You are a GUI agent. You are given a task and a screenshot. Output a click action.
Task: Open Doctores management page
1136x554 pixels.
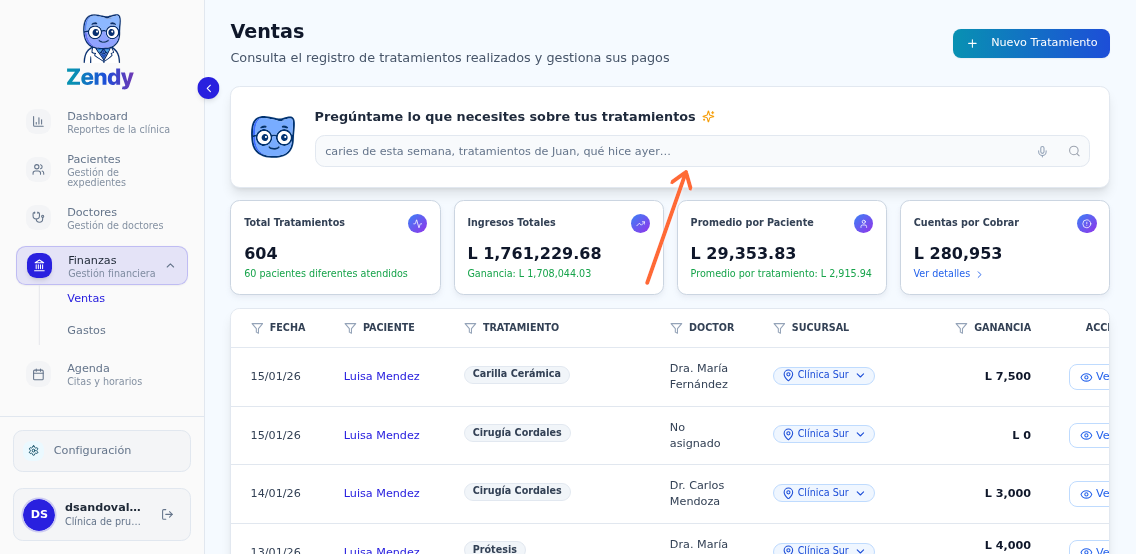(x=101, y=218)
